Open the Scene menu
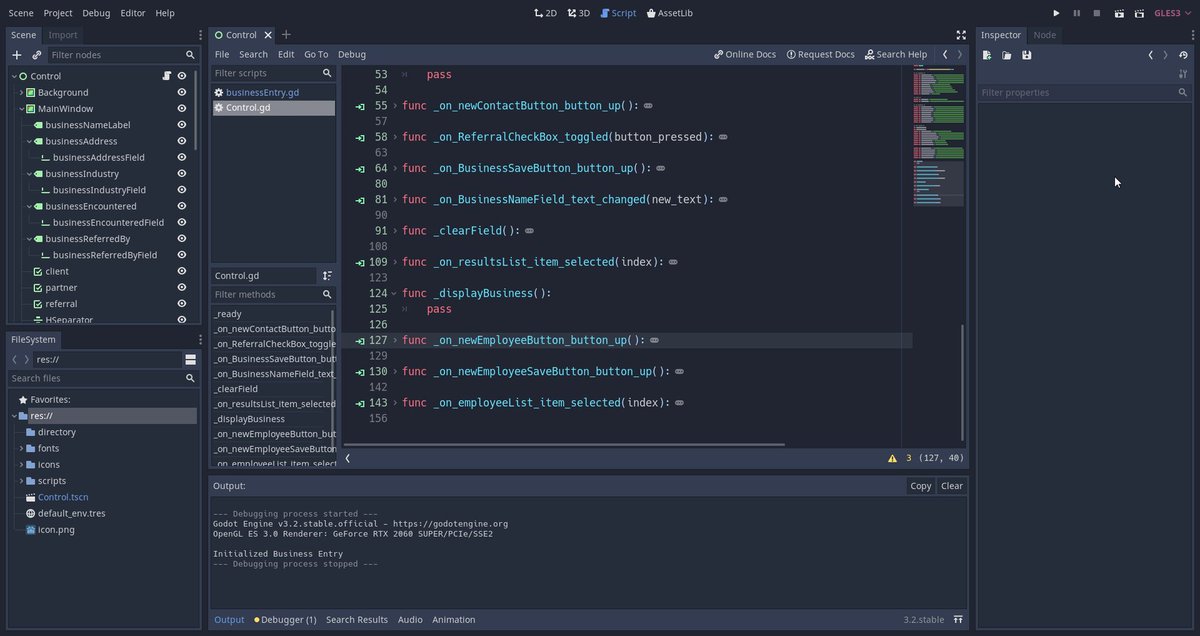This screenshot has height=636, width=1200. pos(21,13)
